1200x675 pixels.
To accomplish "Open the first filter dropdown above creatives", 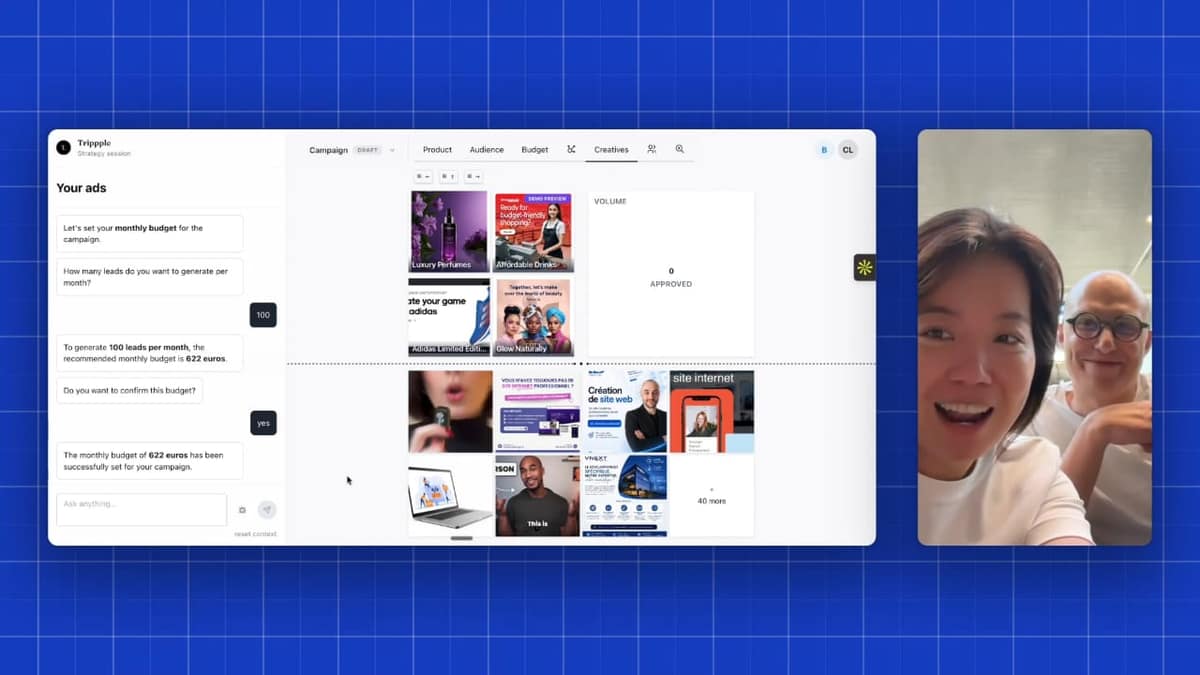I will 423,176.
